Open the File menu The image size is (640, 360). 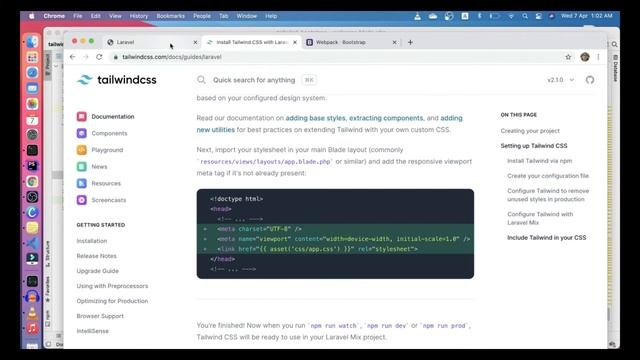click(78, 16)
